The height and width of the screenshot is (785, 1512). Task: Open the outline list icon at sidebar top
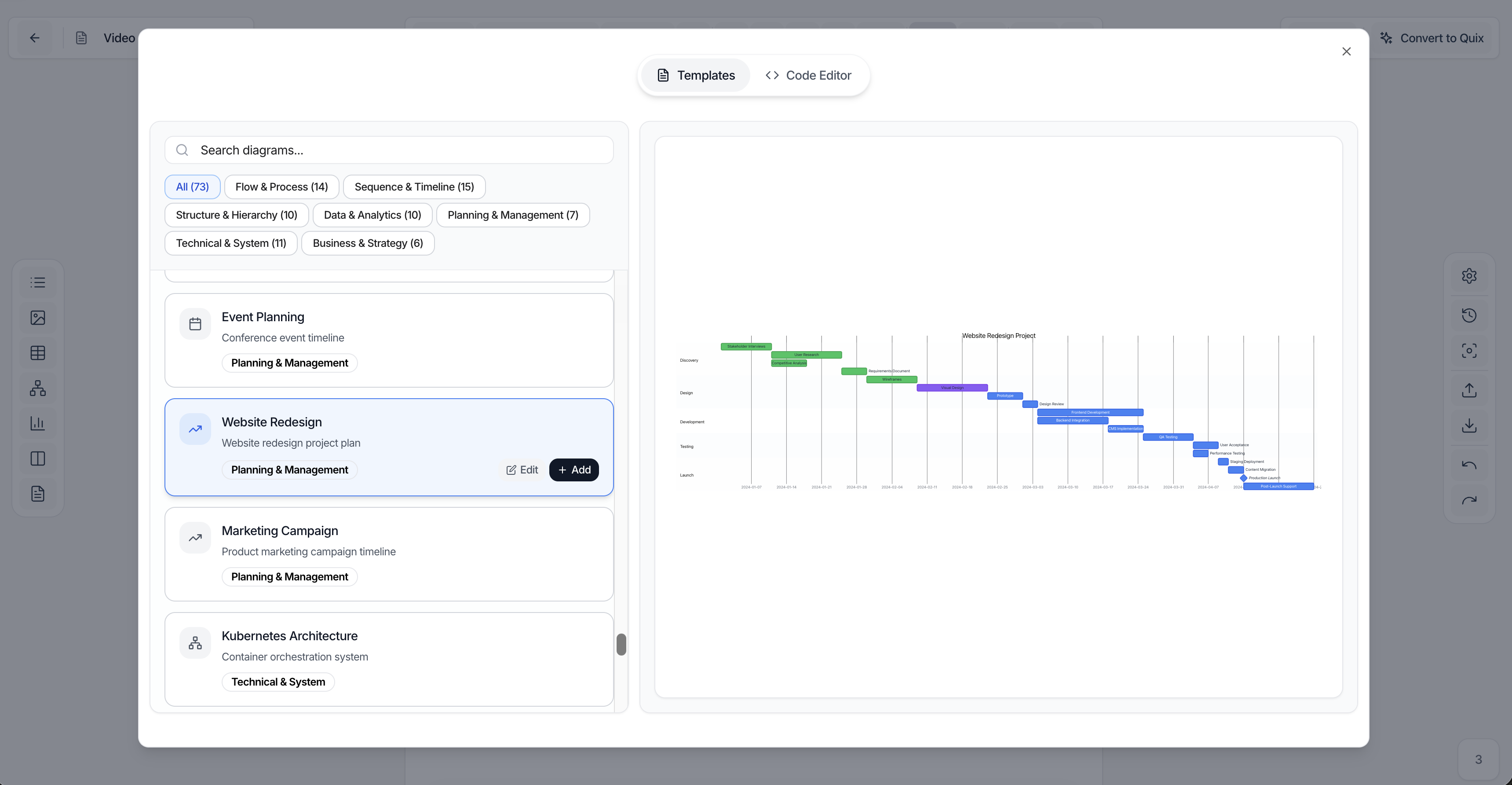(x=37, y=282)
